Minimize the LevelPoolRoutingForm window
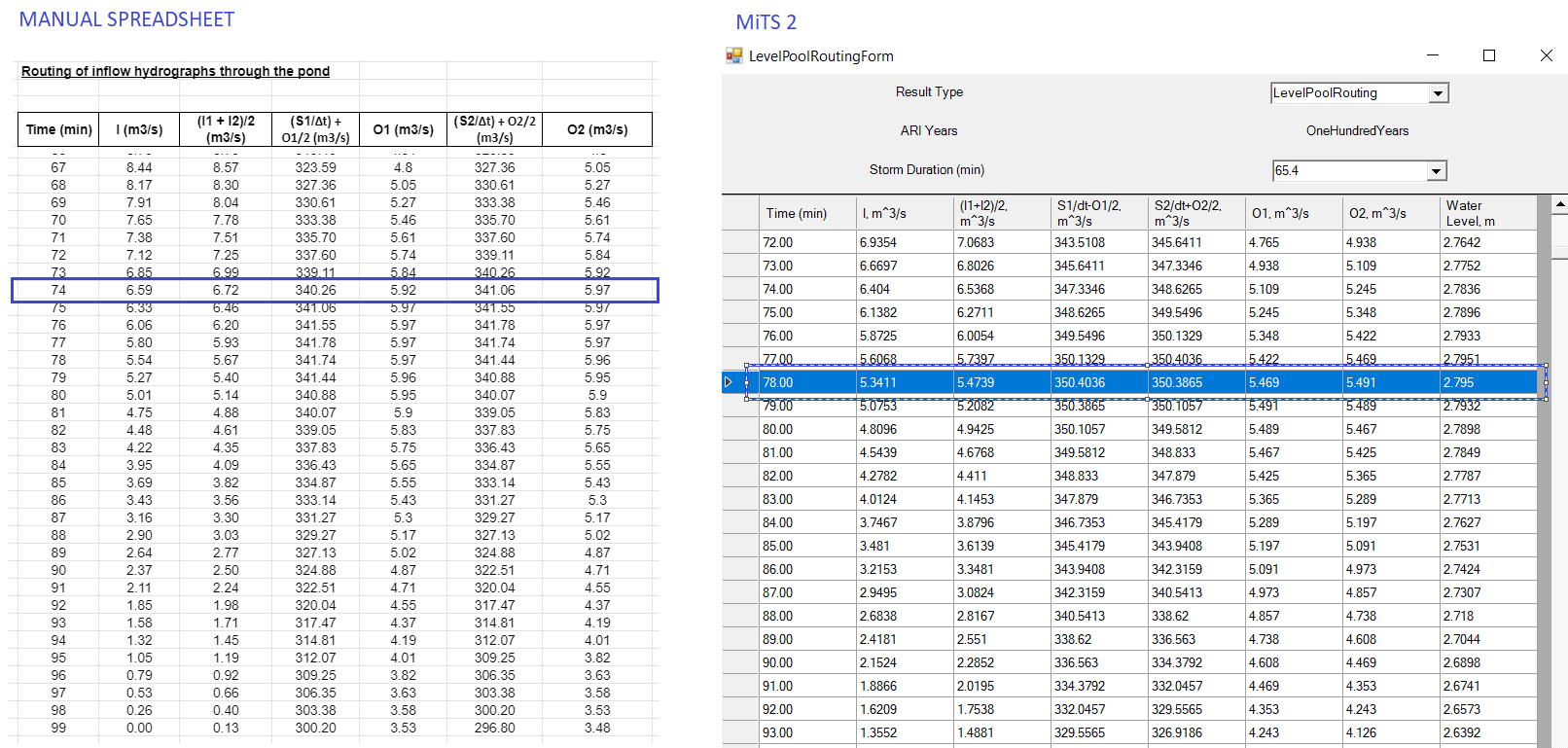The height and width of the screenshot is (748, 1568). pos(1433,55)
